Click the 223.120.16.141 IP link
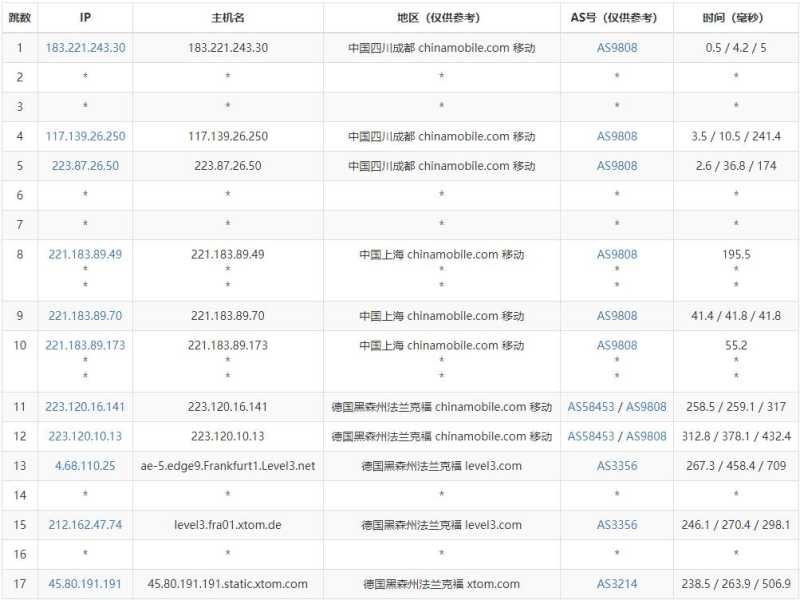The width and height of the screenshot is (800, 600). 85,406
